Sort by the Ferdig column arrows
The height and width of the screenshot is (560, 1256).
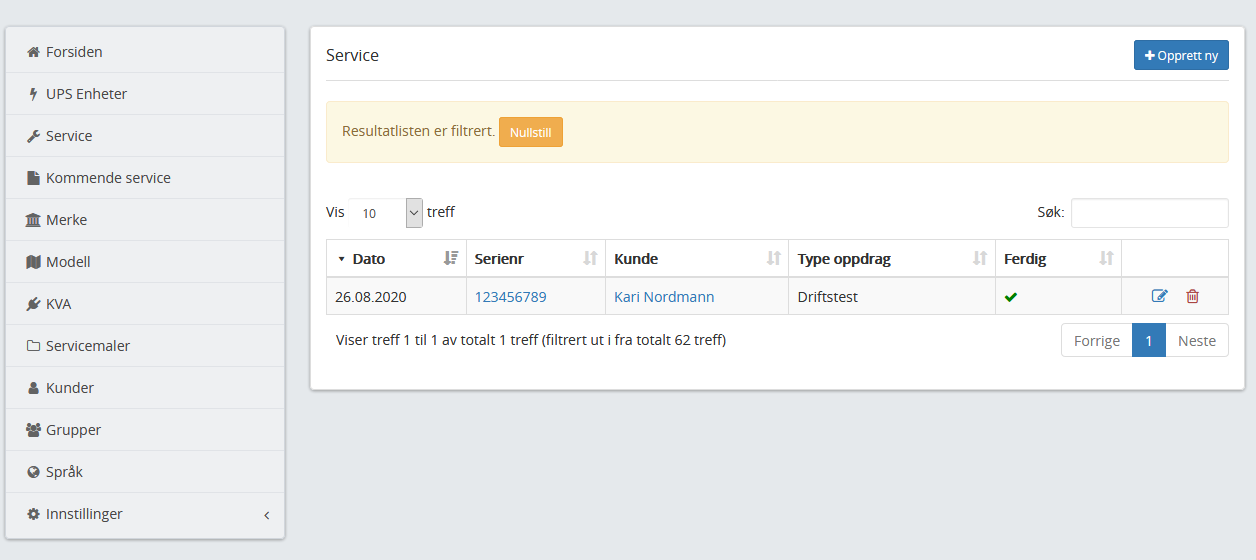click(1106, 258)
